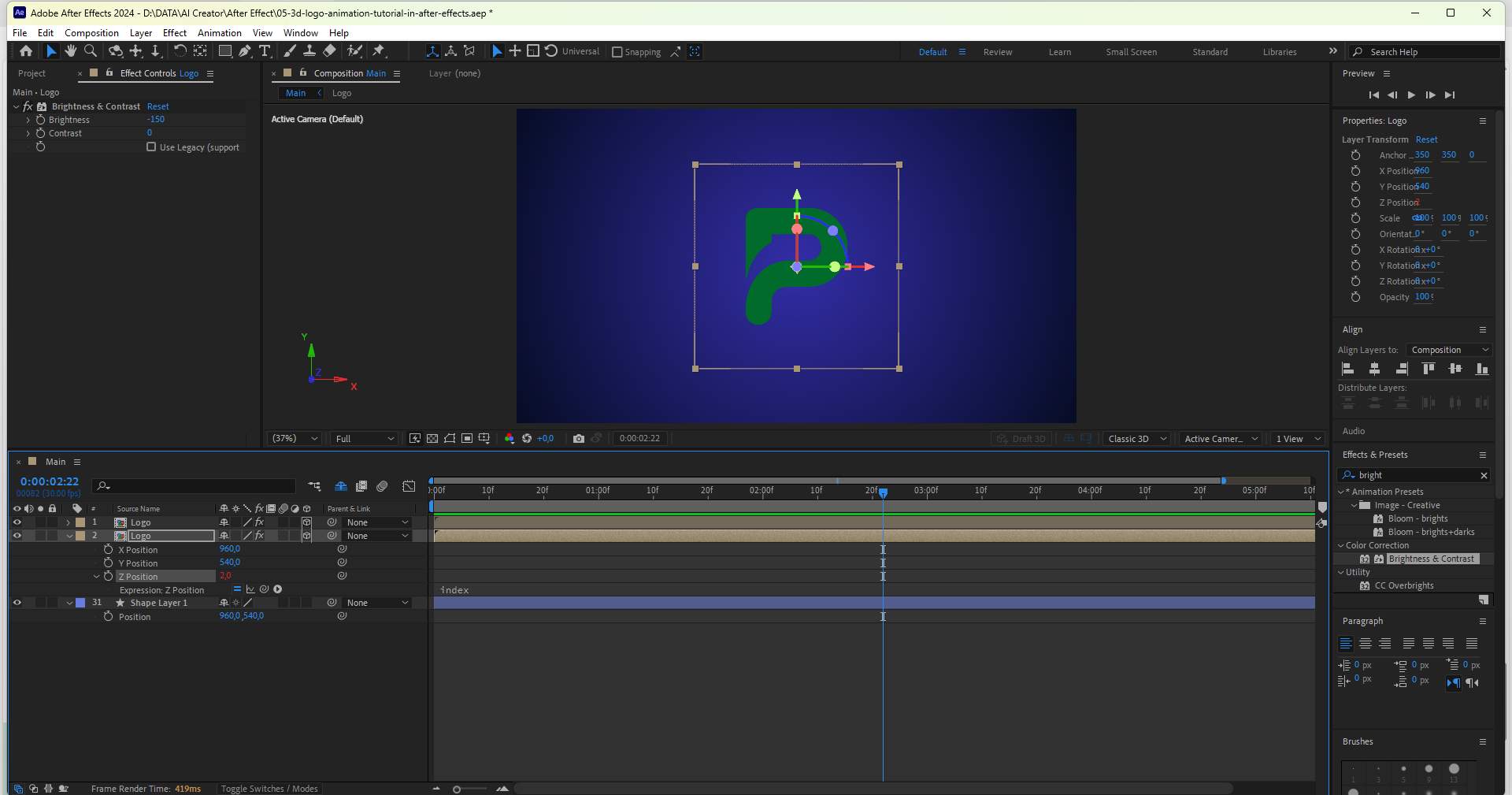Toggle the Snapping checkbox

tap(617, 52)
